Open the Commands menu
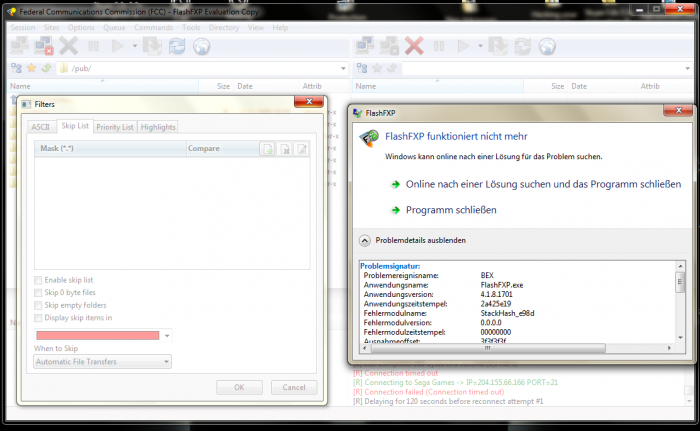This screenshot has width=700, height=431. [x=154, y=28]
